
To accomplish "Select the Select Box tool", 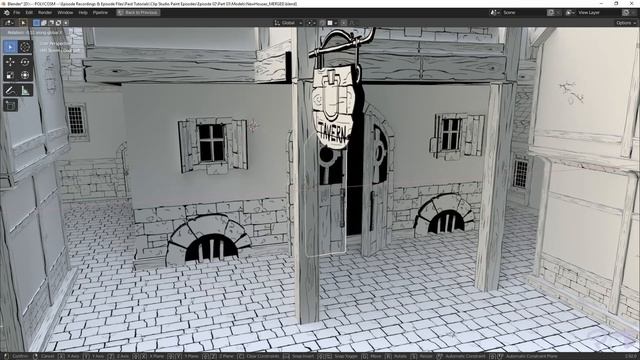I will click(10, 47).
